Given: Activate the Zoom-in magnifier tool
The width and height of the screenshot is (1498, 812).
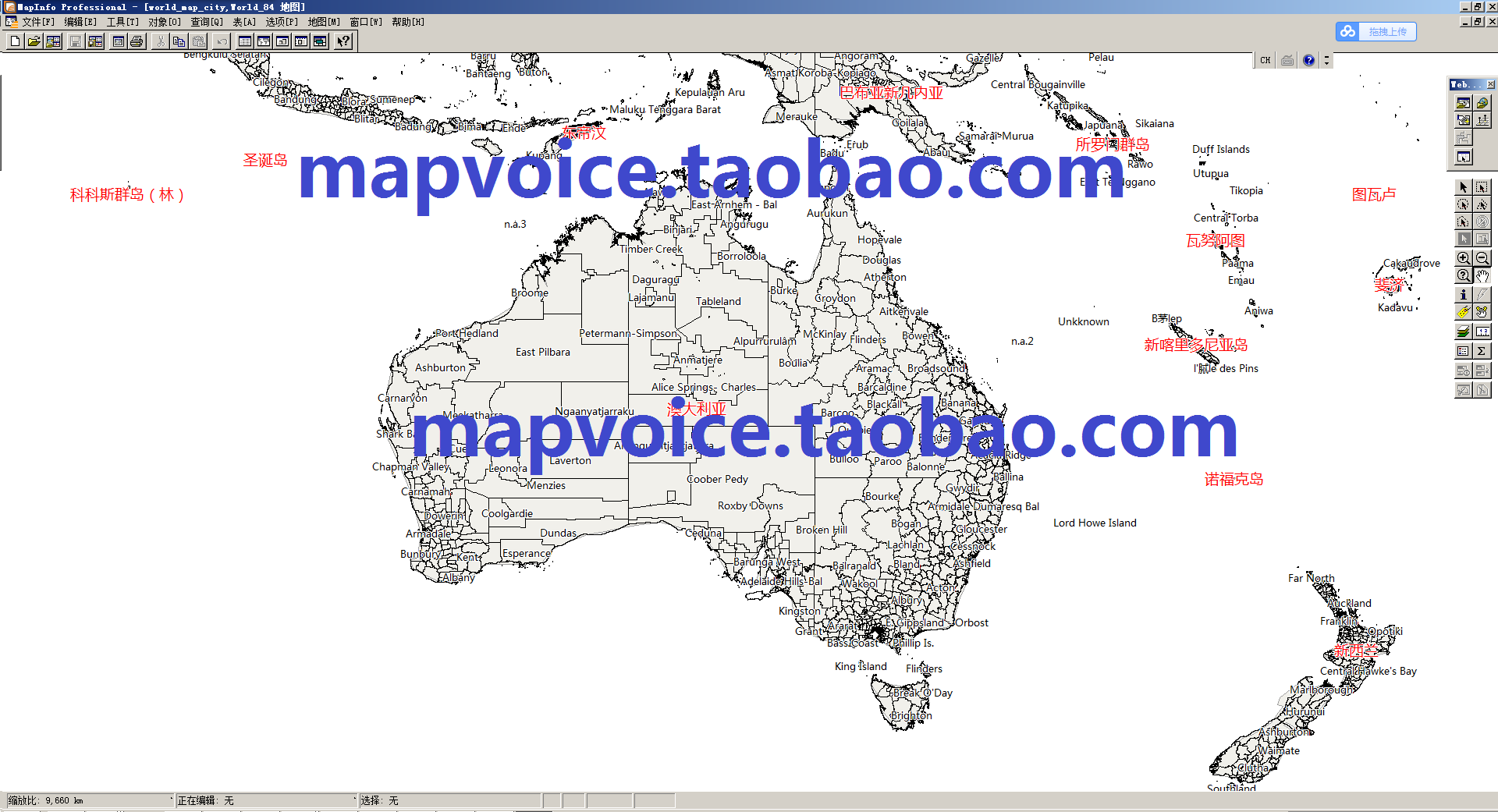Looking at the screenshot, I should coord(1464,258).
